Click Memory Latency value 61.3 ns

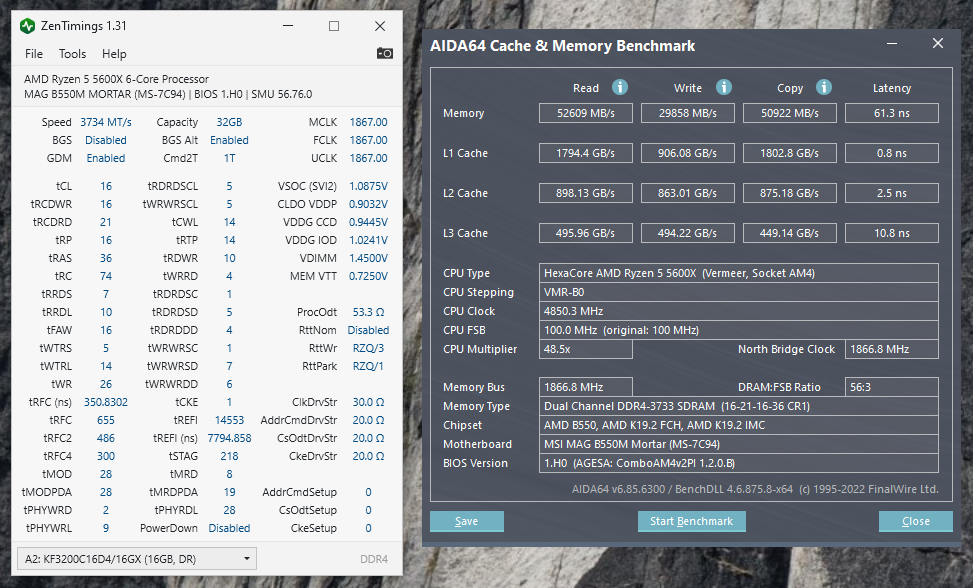(x=892, y=113)
